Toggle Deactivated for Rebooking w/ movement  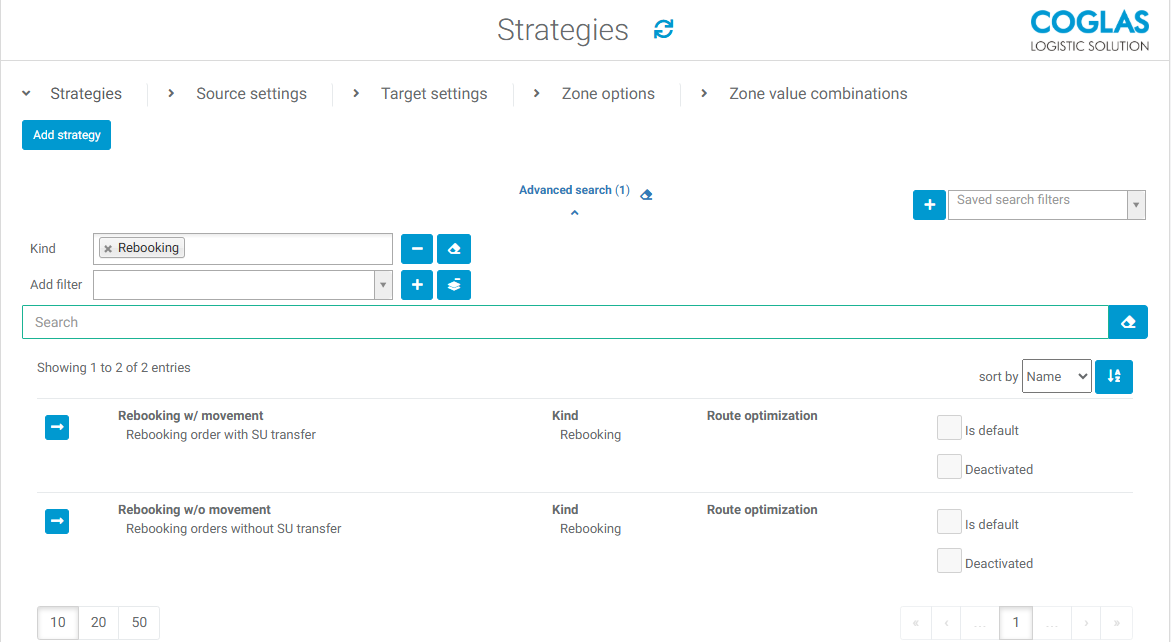[949, 467]
